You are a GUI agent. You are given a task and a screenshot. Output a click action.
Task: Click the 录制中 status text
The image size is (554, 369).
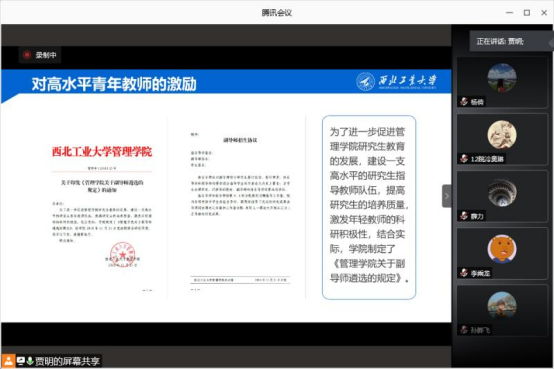(46, 55)
